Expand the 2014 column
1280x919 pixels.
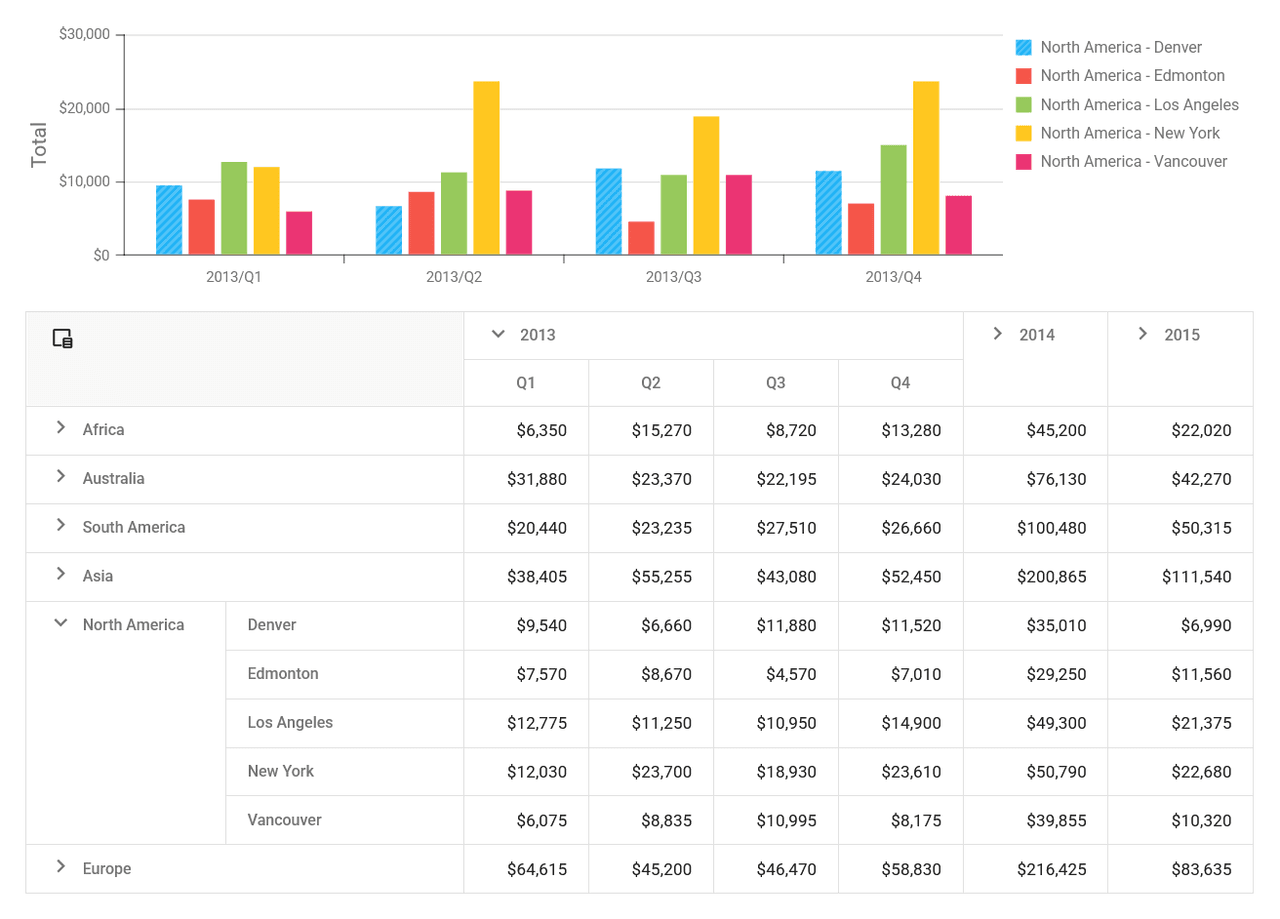(x=997, y=334)
